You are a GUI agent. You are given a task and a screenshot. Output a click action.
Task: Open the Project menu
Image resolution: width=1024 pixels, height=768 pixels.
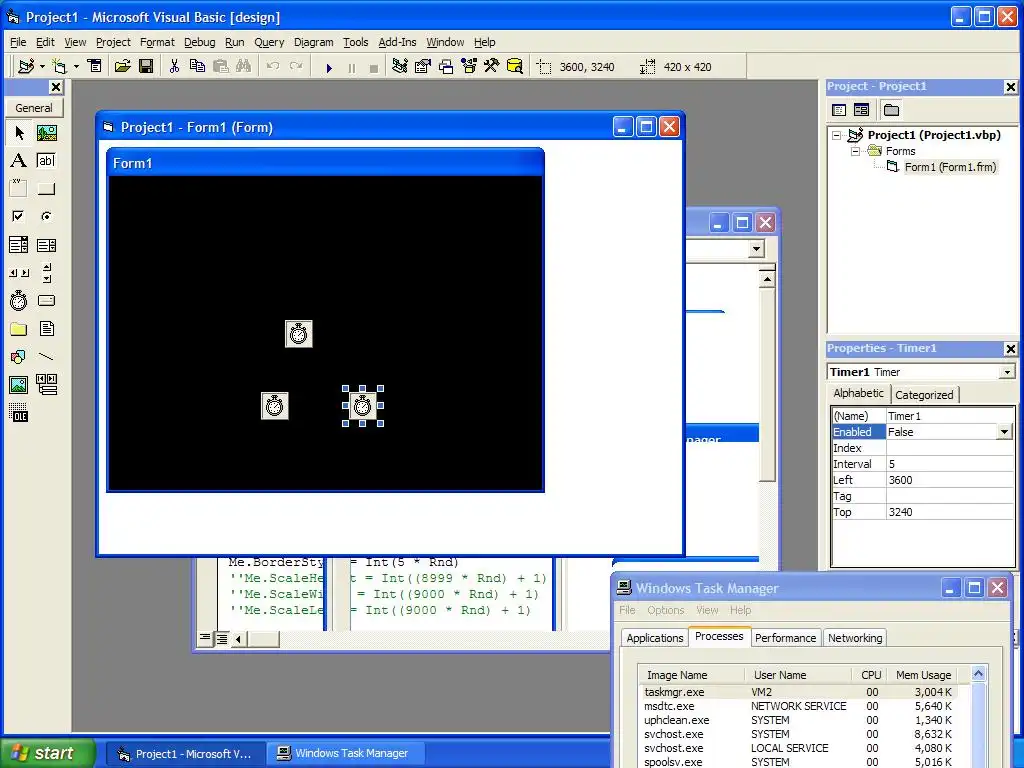113,42
